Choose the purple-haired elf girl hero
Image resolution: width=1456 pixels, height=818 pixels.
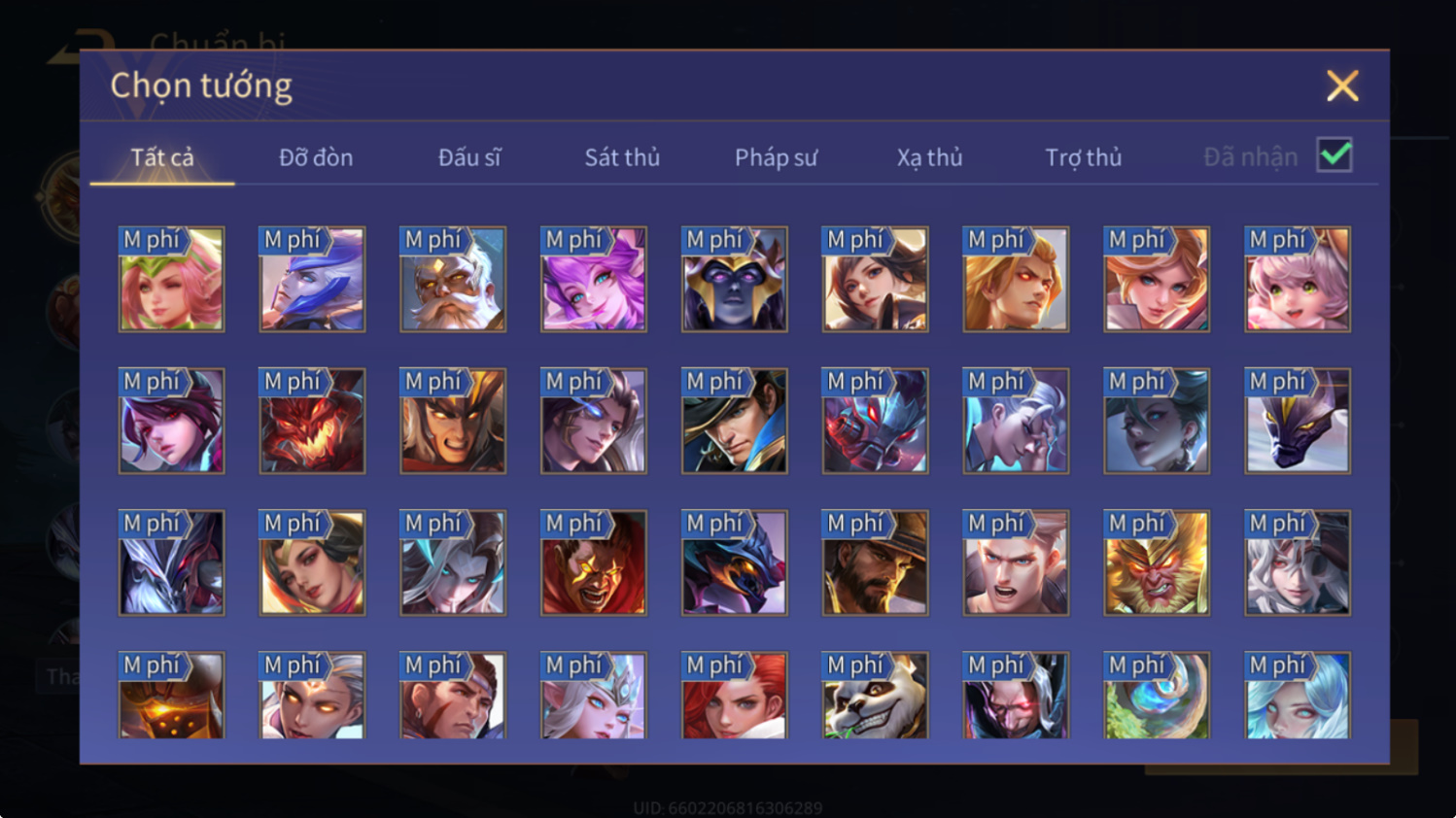593,280
